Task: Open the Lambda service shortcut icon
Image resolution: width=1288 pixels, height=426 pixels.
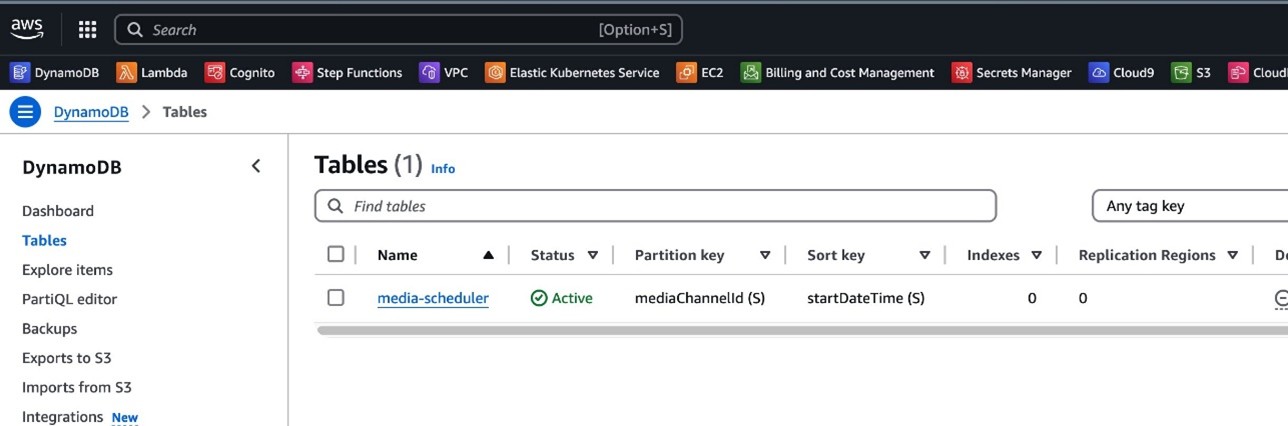Action: coord(126,72)
